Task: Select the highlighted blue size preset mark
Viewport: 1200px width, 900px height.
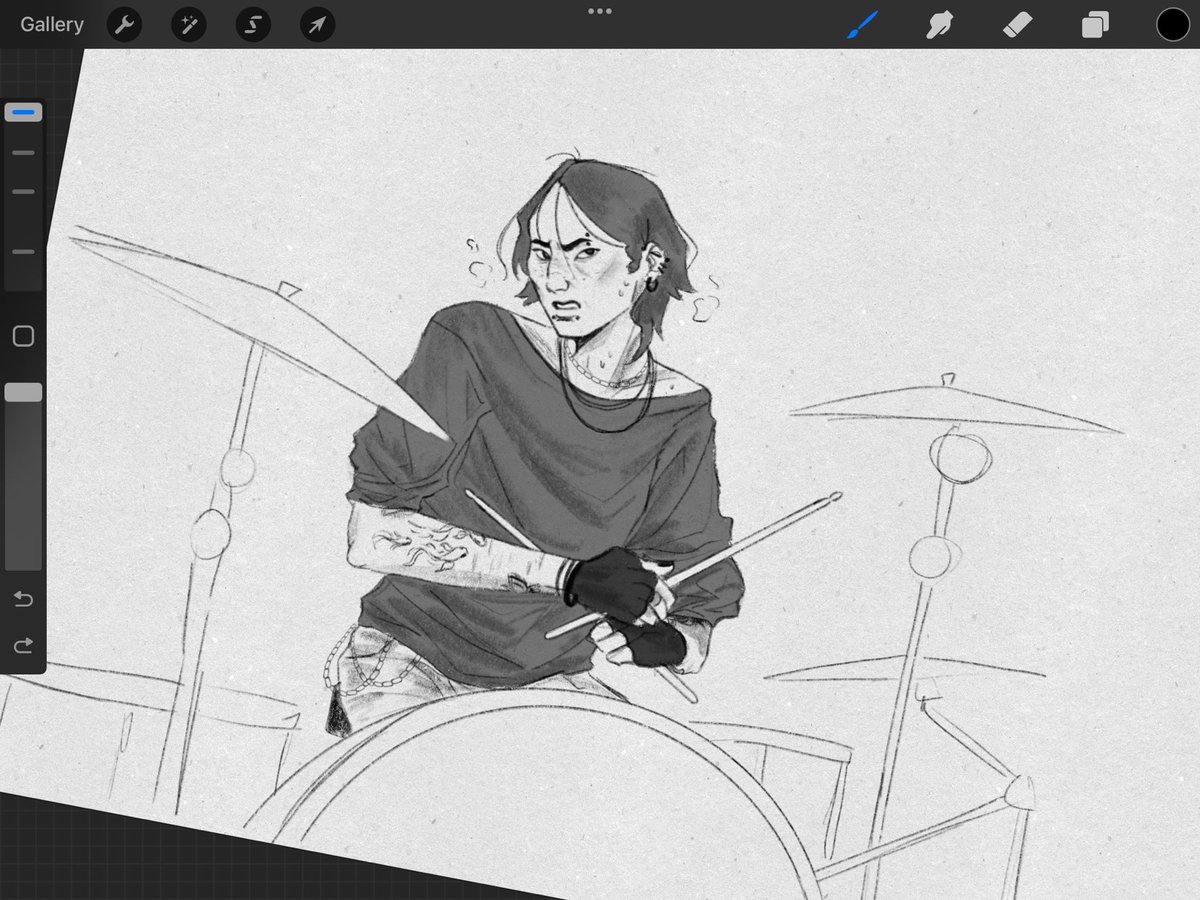Action: 23,112
